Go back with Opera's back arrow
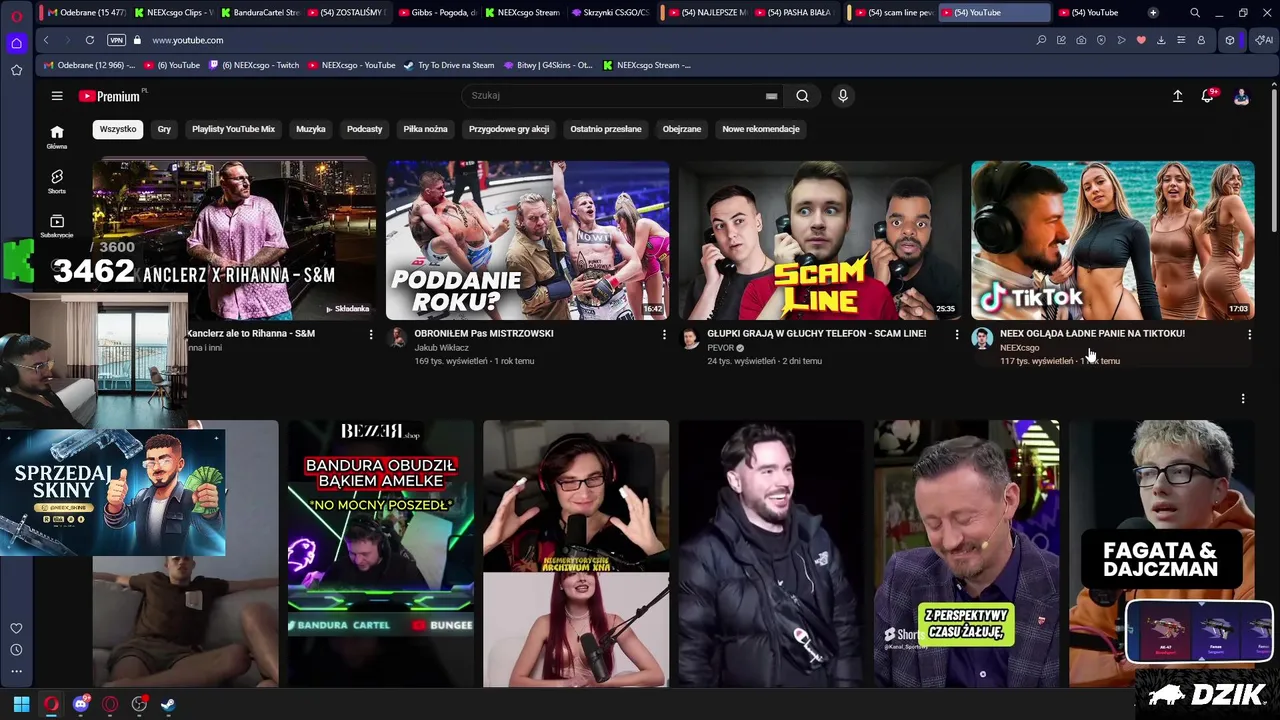Screen dimensions: 1280x720 46,40
